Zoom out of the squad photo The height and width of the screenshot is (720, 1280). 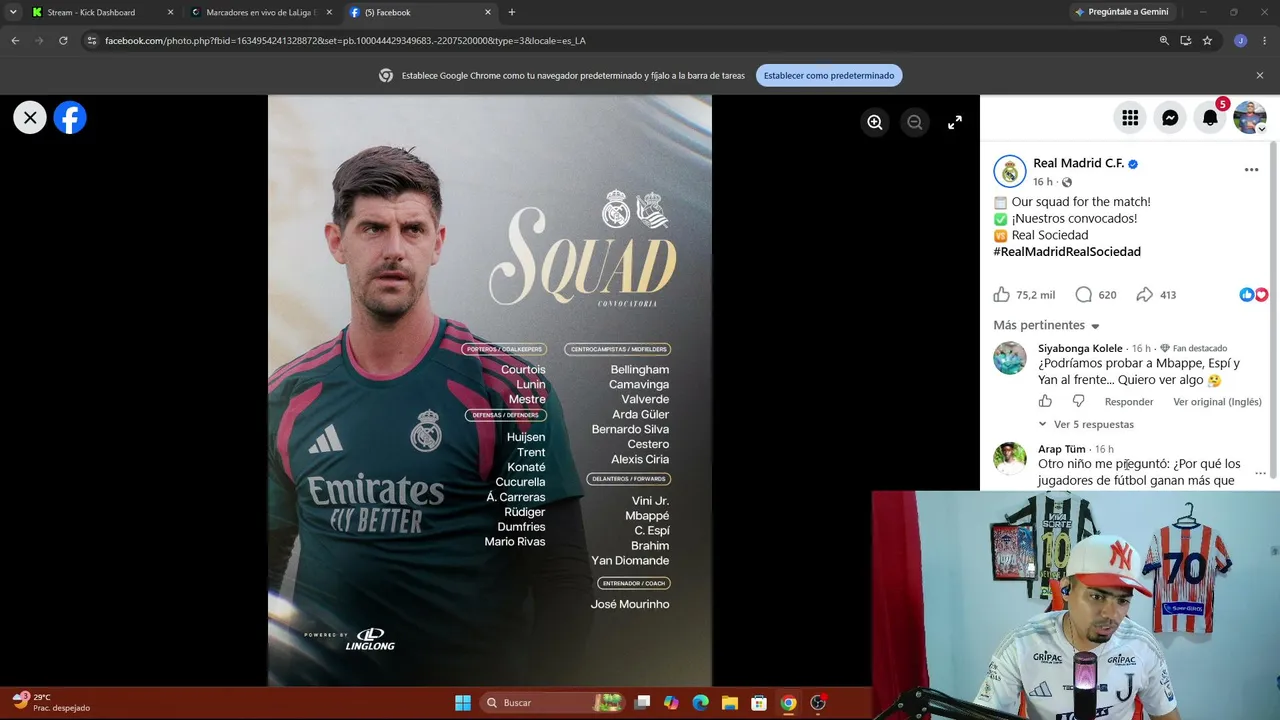(914, 122)
